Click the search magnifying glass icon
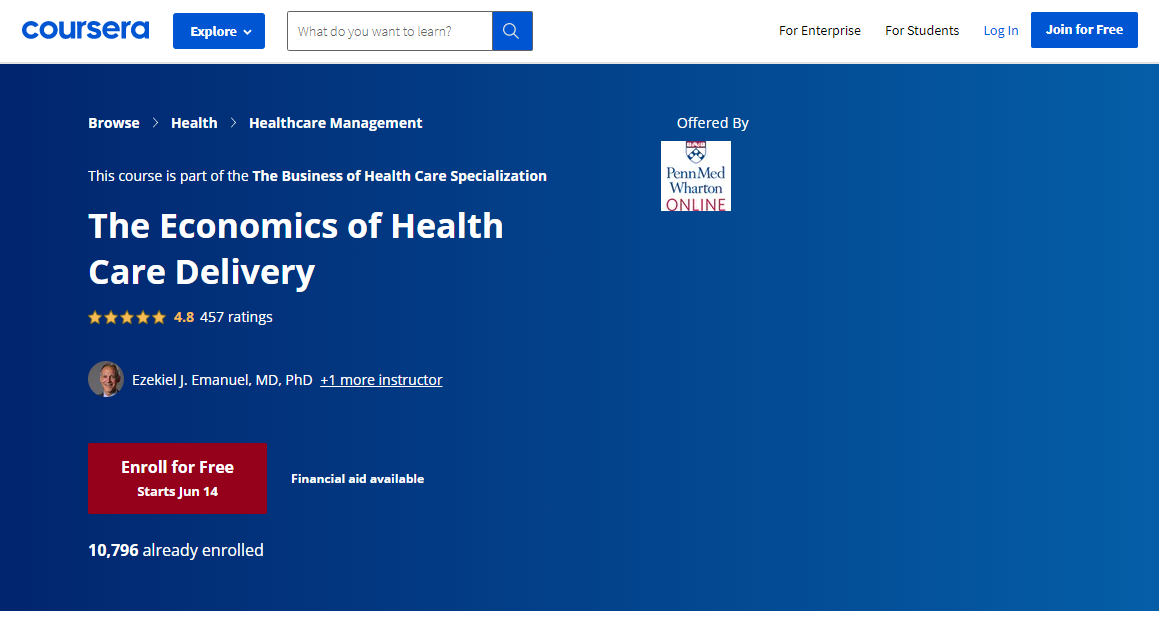 (512, 31)
